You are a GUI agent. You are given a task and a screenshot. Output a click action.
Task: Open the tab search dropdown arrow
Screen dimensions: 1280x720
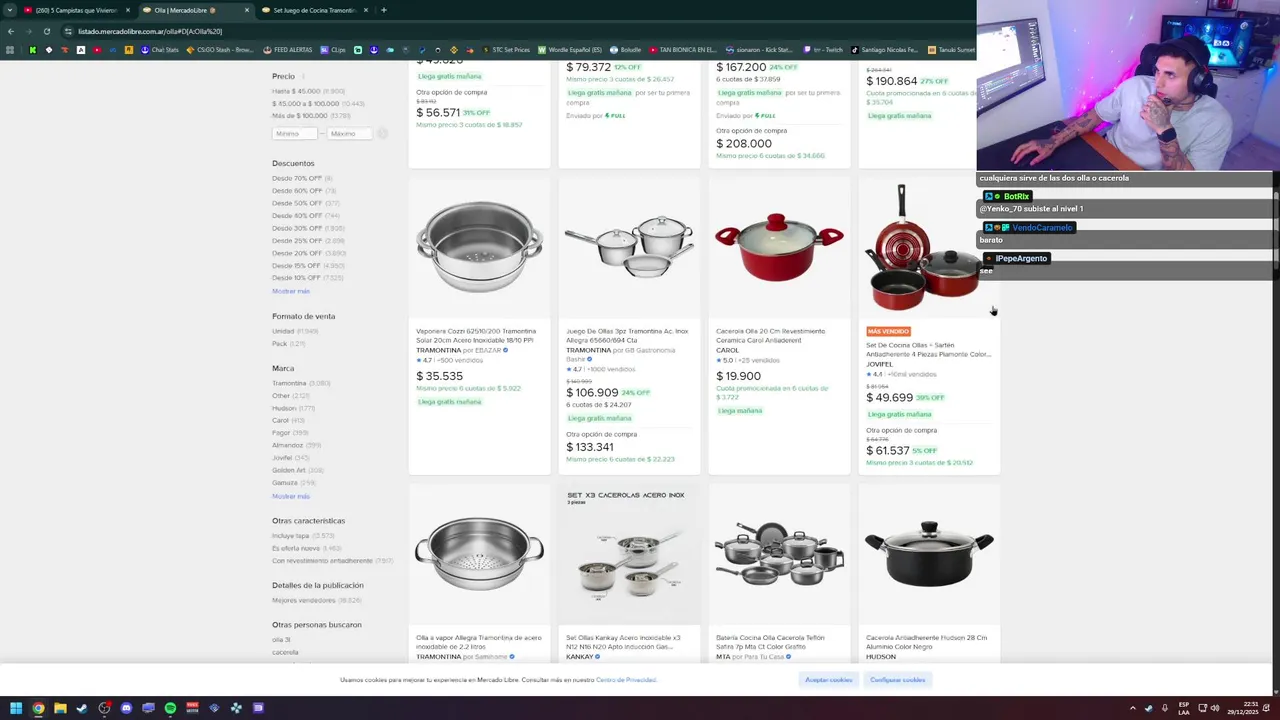(x=10, y=10)
